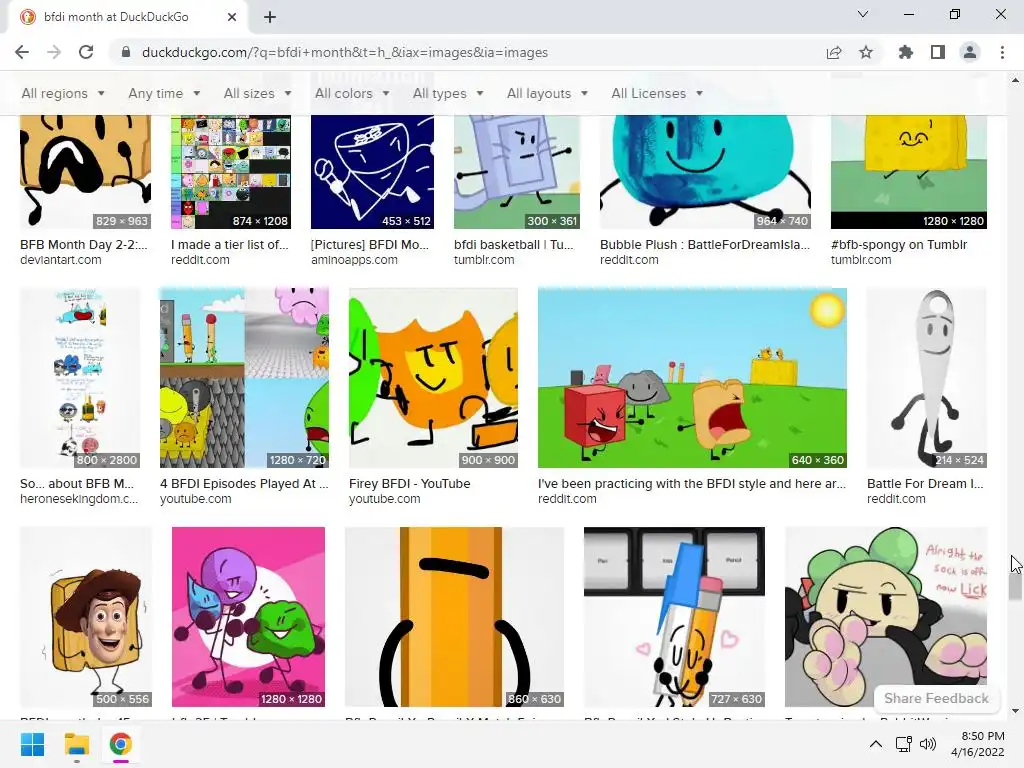Open the Chrome profile avatar
The height and width of the screenshot is (768, 1024).
click(970, 52)
